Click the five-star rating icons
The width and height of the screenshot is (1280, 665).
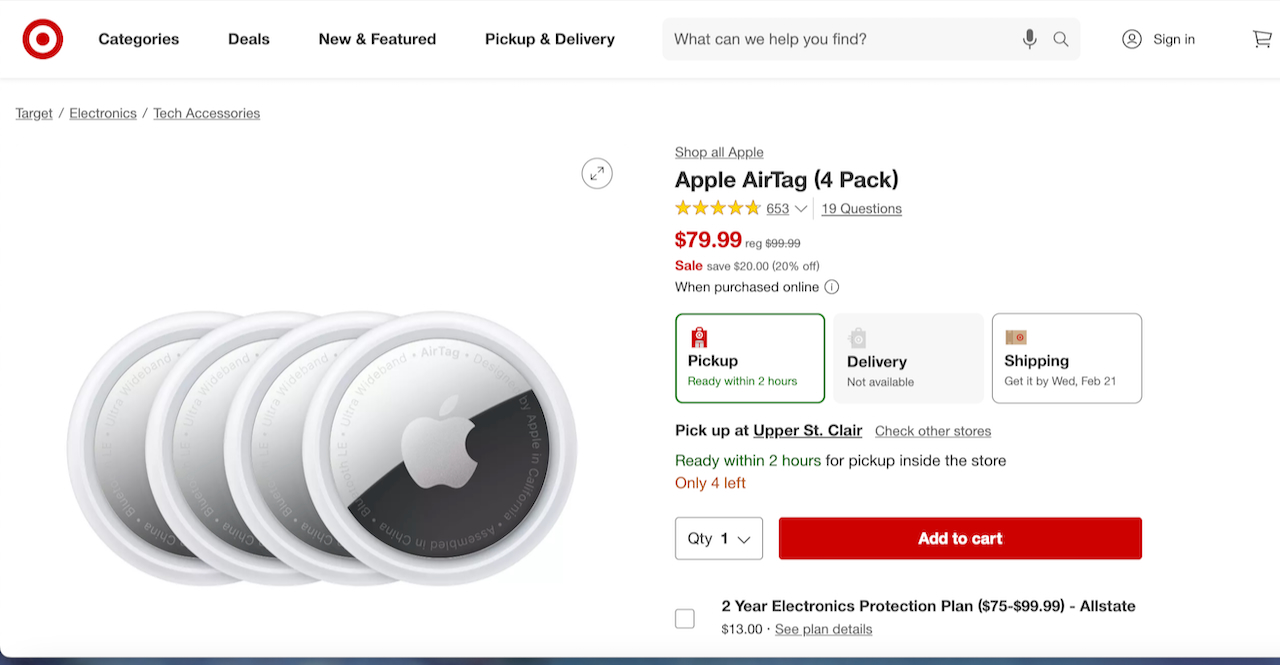[717, 208]
